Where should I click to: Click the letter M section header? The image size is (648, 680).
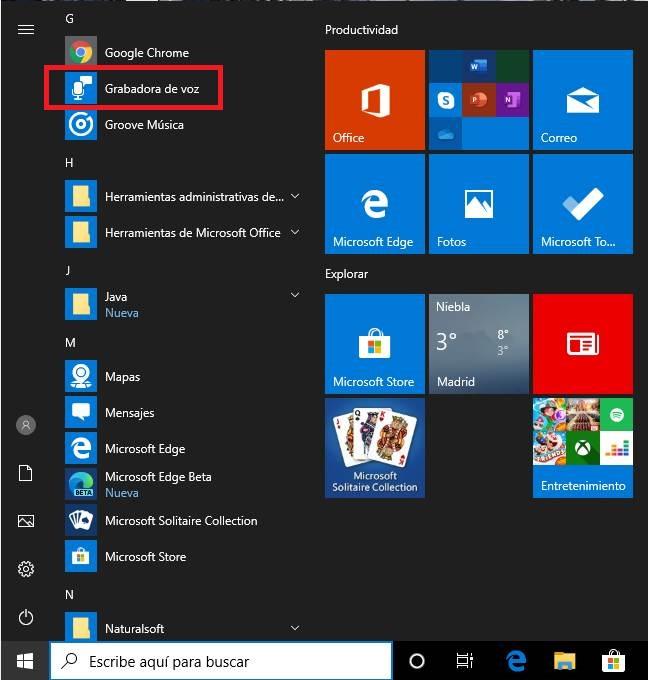(70, 343)
